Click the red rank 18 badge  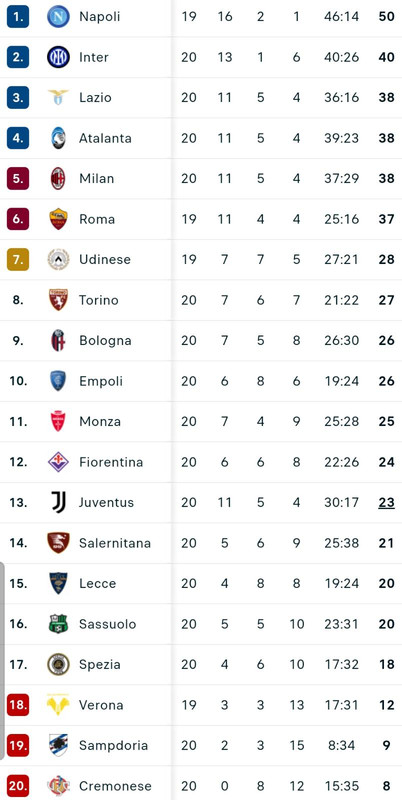pos(18,705)
